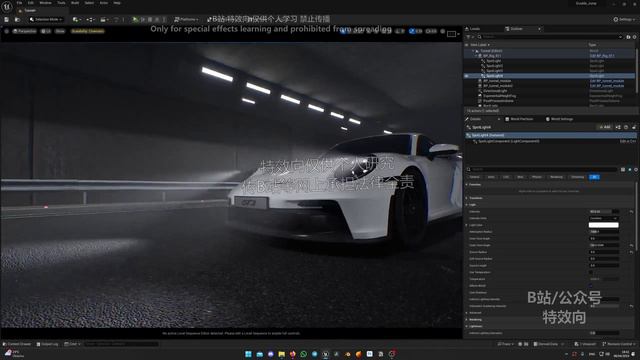Click the Show viewport button
This screenshot has height=360, width=640.
[x=60, y=31]
